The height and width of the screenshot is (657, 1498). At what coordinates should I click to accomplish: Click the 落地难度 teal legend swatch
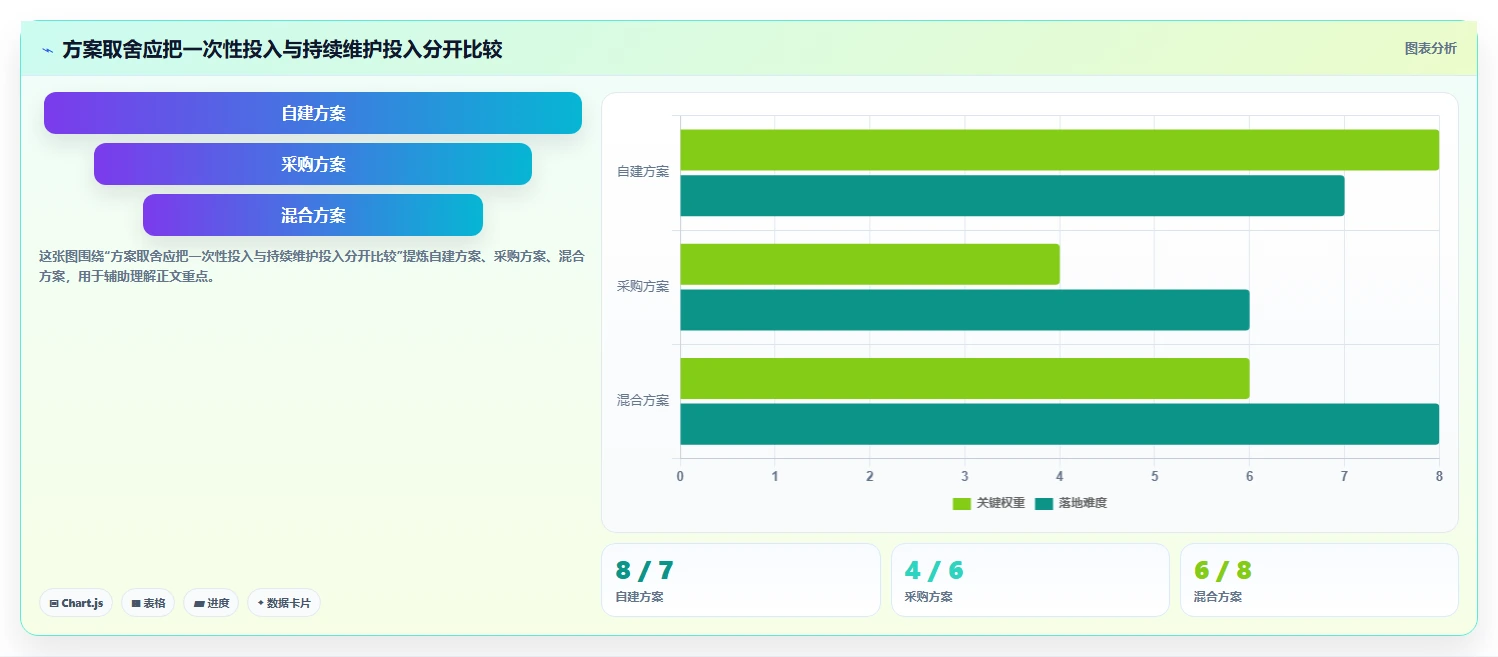tap(1043, 503)
